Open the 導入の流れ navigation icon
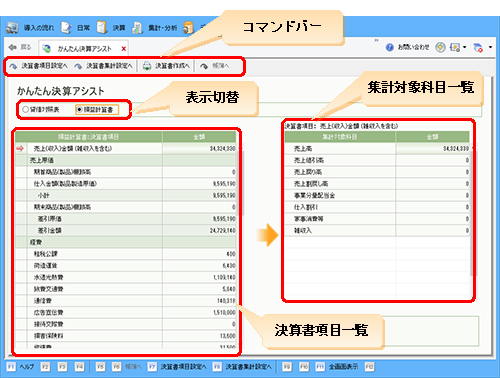500x378 pixels. pyautogui.click(x=12, y=28)
